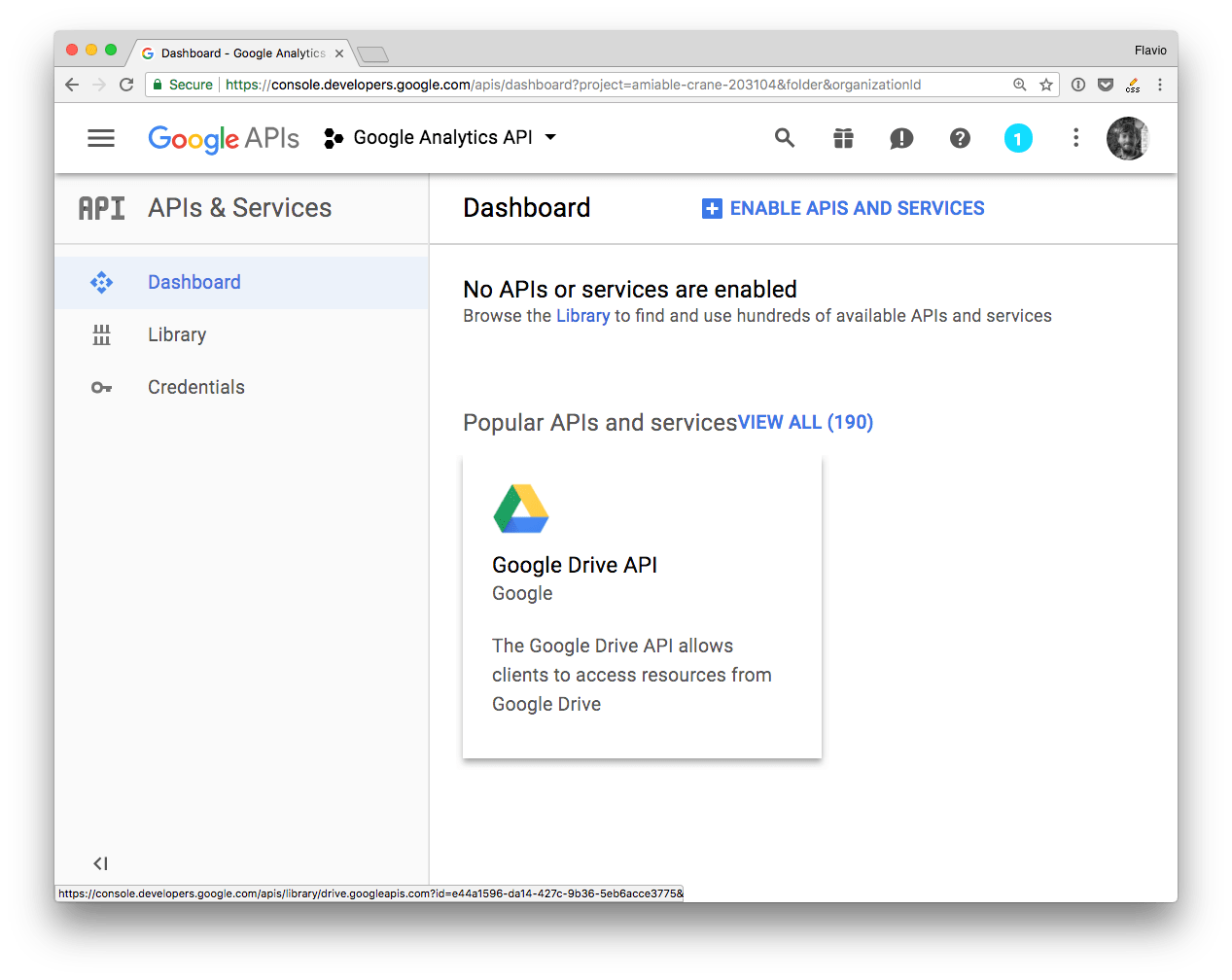
Task: Collapse the left sidebar with the chevron
Action: pos(99,862)
